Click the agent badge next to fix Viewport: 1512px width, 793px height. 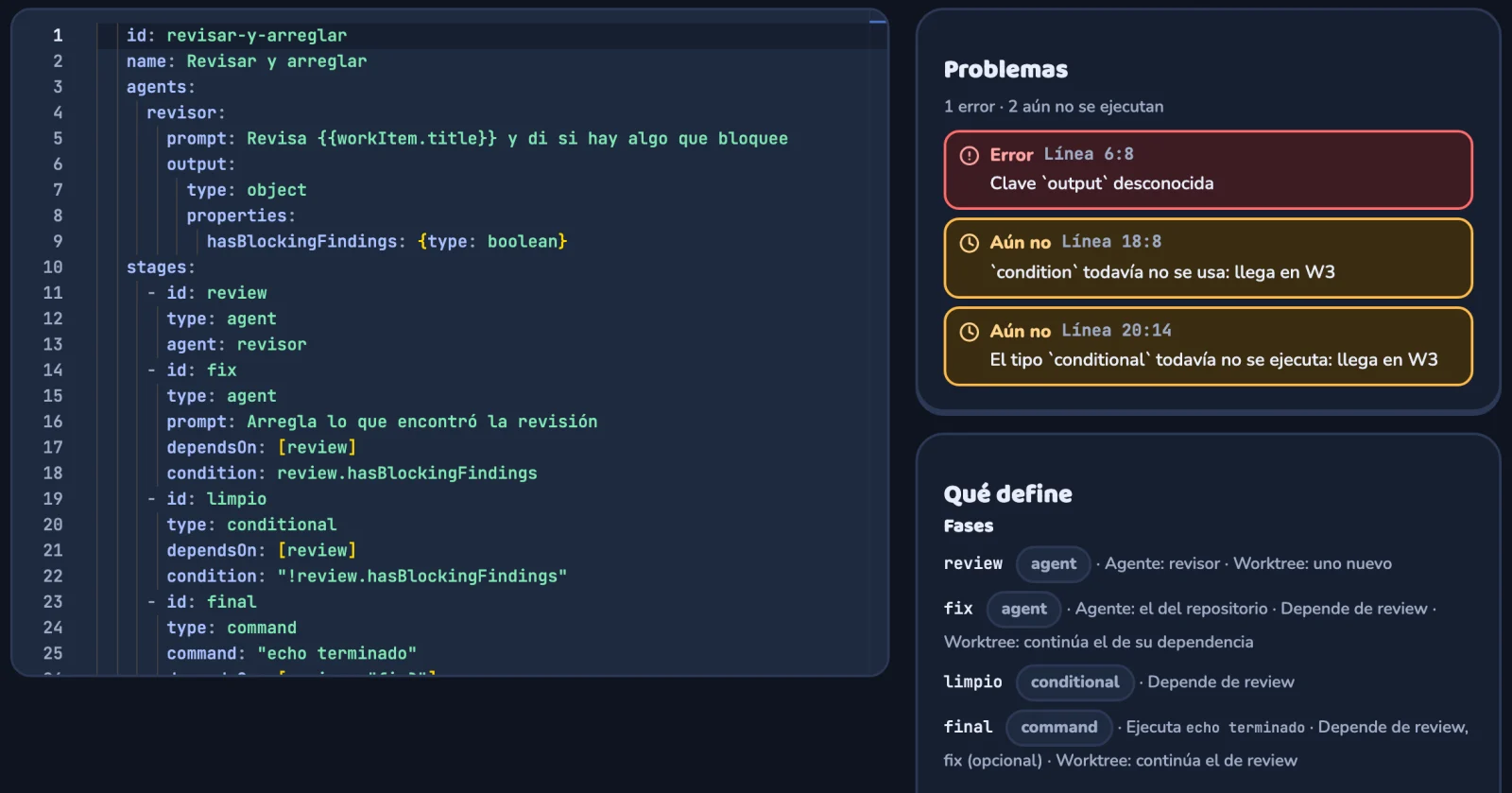point(1023,610)
